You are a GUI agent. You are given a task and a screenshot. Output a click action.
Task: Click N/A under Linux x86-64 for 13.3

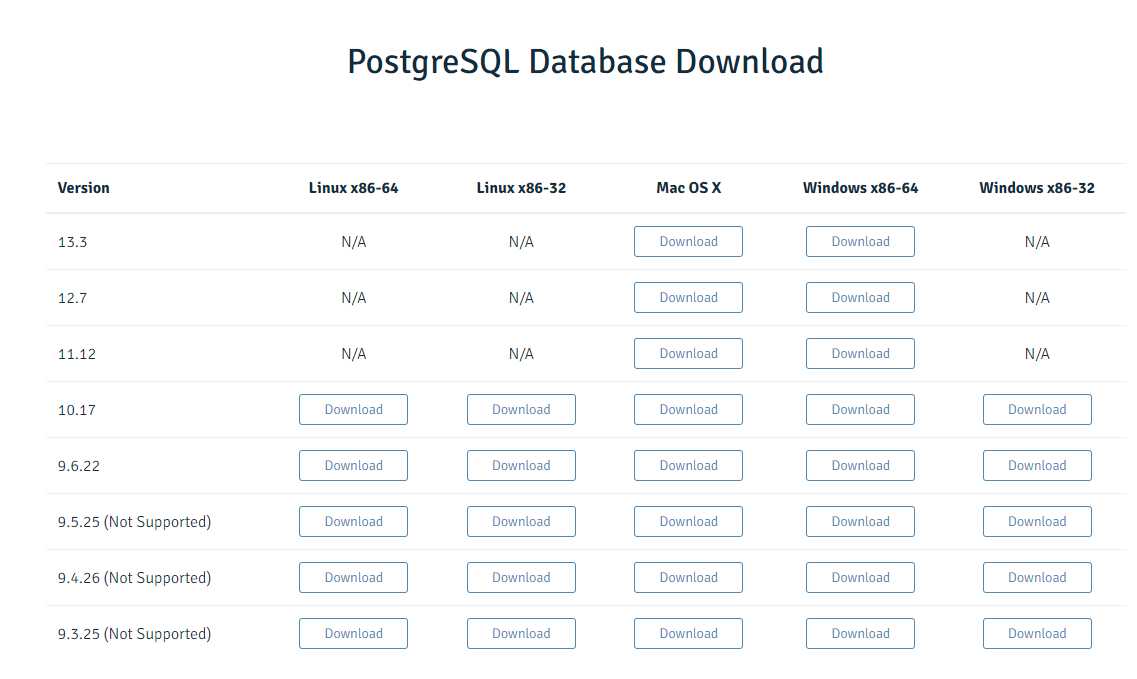coord(353,242)
